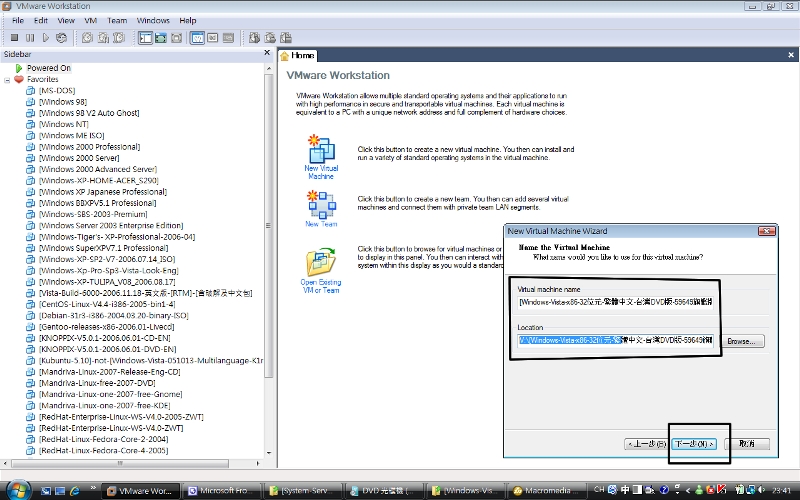Viewport: 800px width, 500px height.
Task: Click the sidebar horizontal scroll right arrow
Action: pos(258,463)
